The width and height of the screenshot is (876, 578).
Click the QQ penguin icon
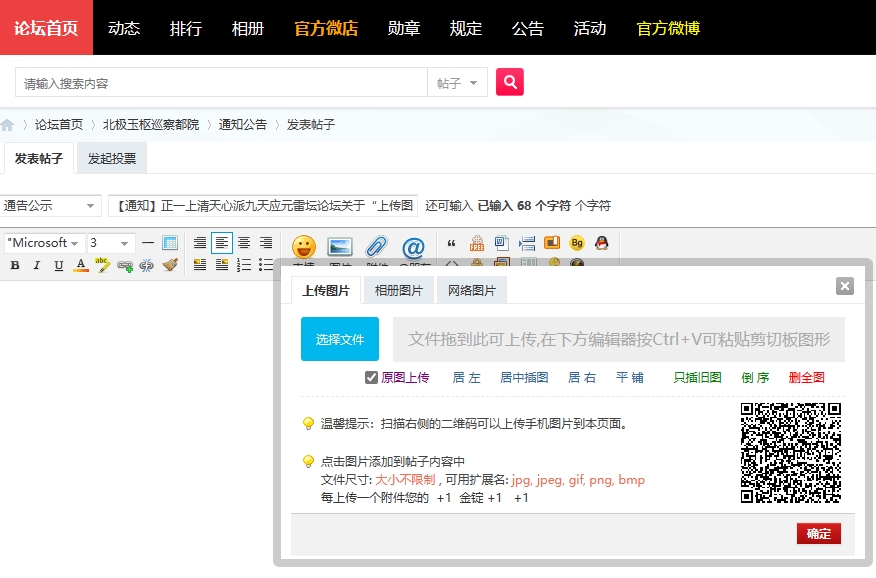(601, 243)
